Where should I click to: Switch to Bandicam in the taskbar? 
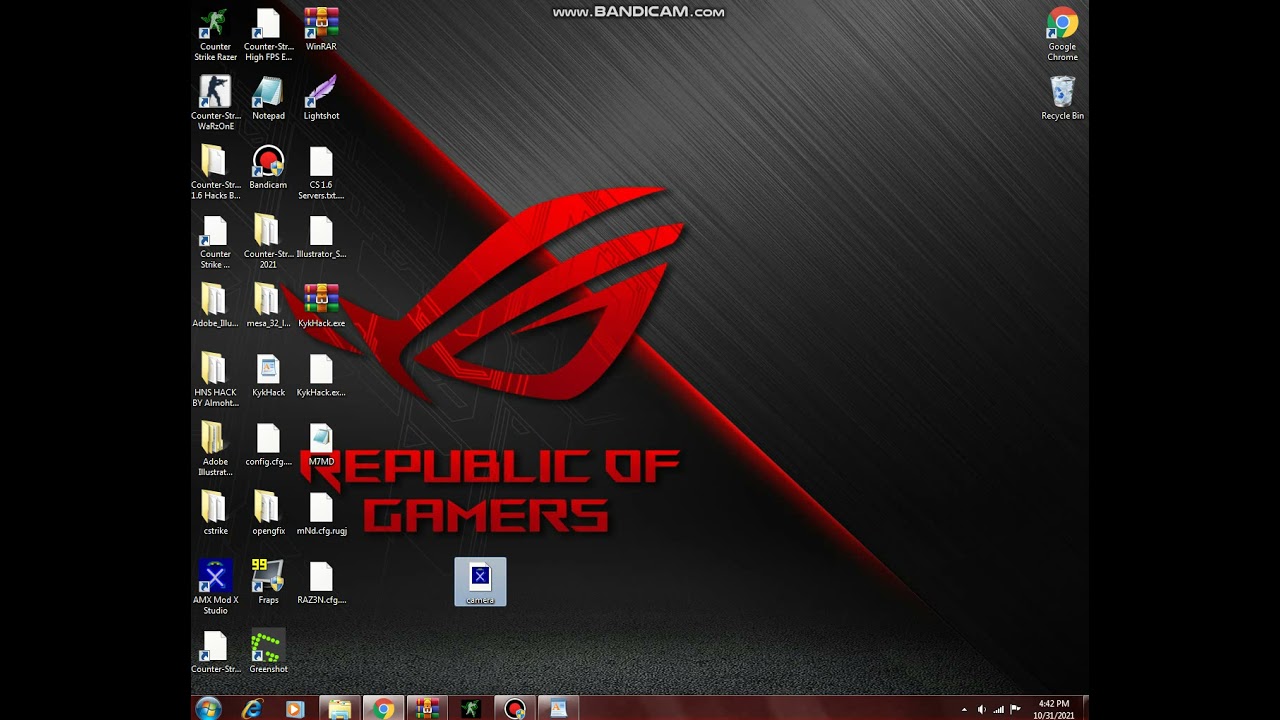pyautogui.click(x=515, y=709)
